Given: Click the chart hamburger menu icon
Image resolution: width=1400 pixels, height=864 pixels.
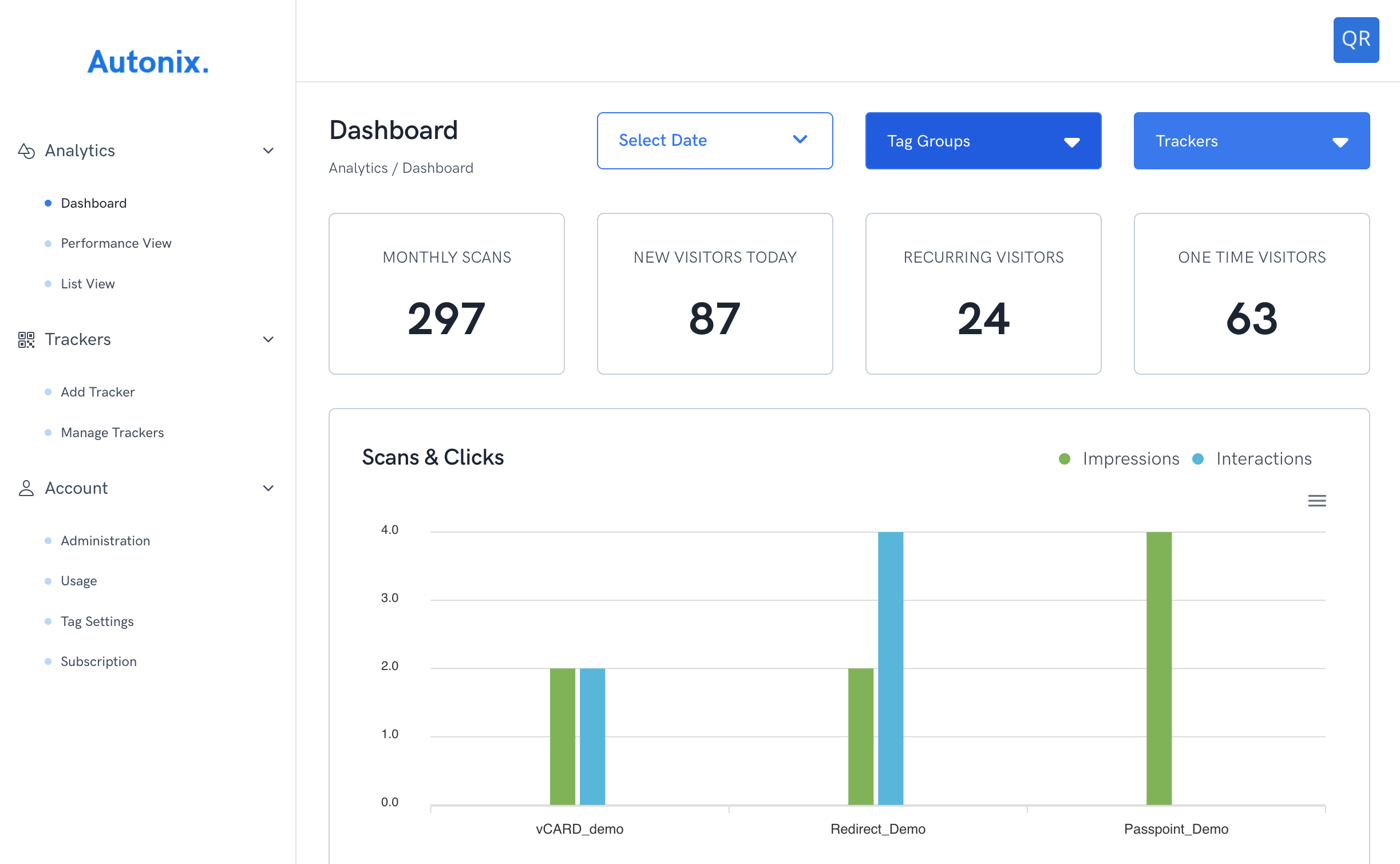Looking at the screenshot, I should coord(1318,501).
